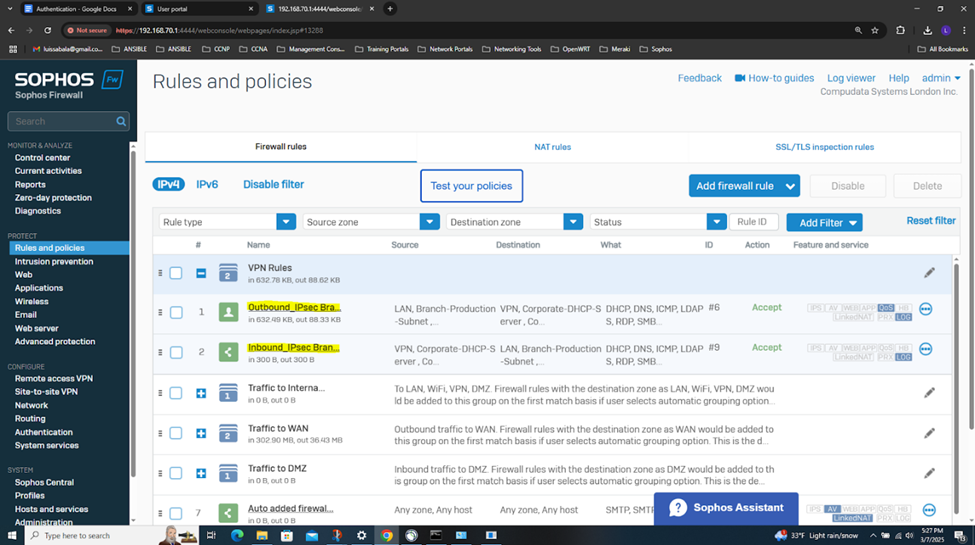
Task: Click Traffic to DMZ group folder icon
Action: click(x=228, y=473)
